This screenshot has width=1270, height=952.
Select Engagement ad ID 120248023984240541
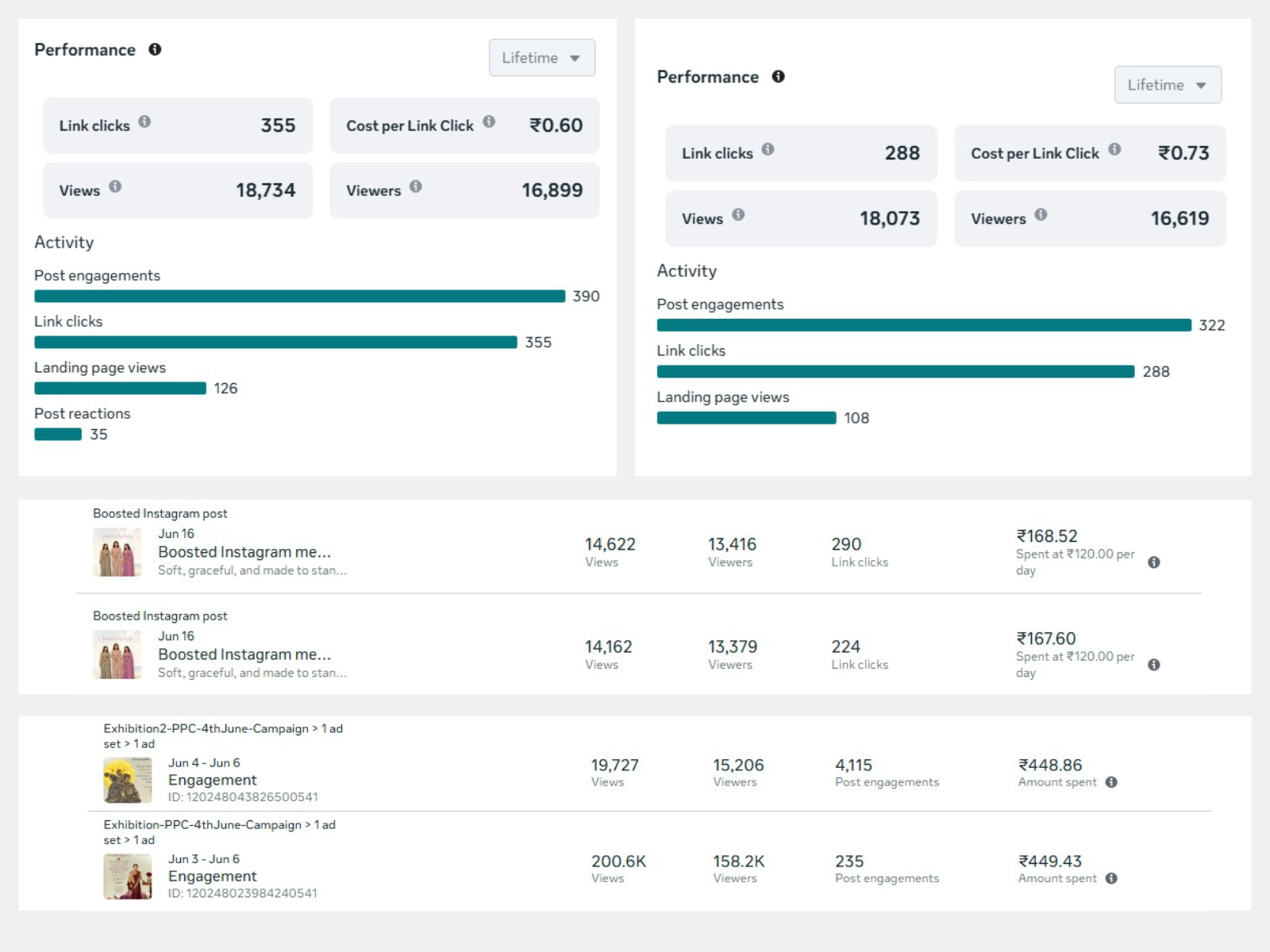[243, 893]
